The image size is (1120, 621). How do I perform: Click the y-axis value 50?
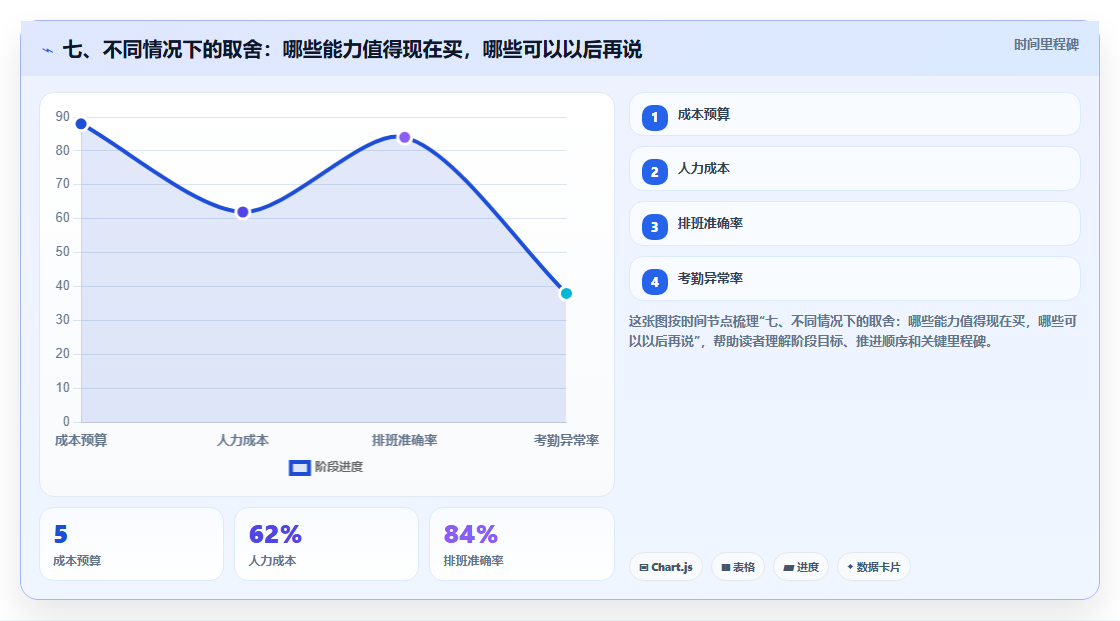(x=63, y=252)
